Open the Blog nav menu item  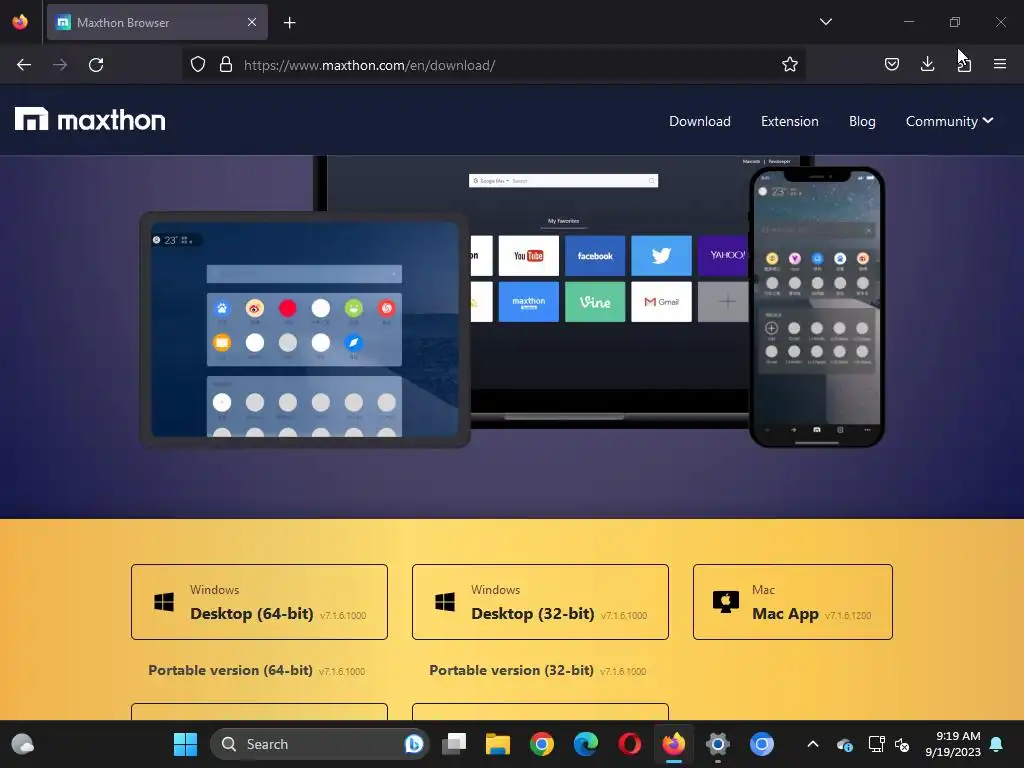pos(862,121)
